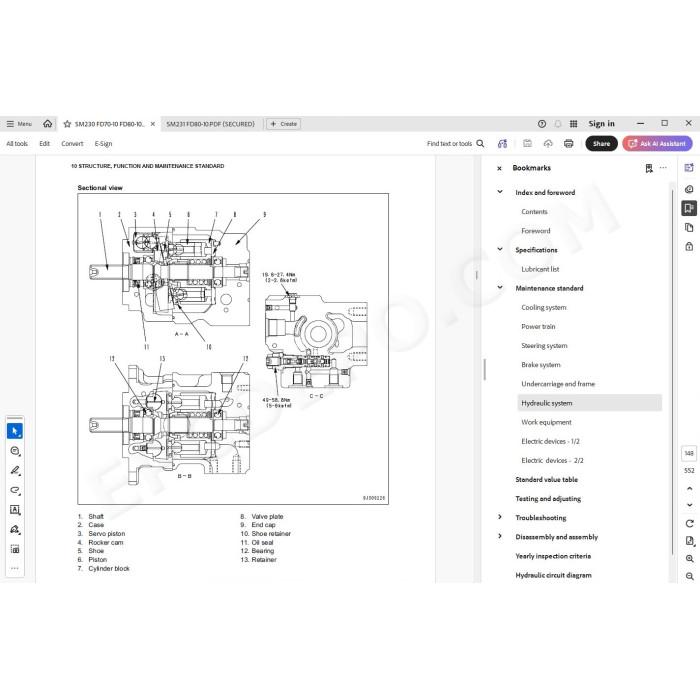Screen dimensions: 700x700
Task: Add a new bookmark icon
Action: click(649, 168)
